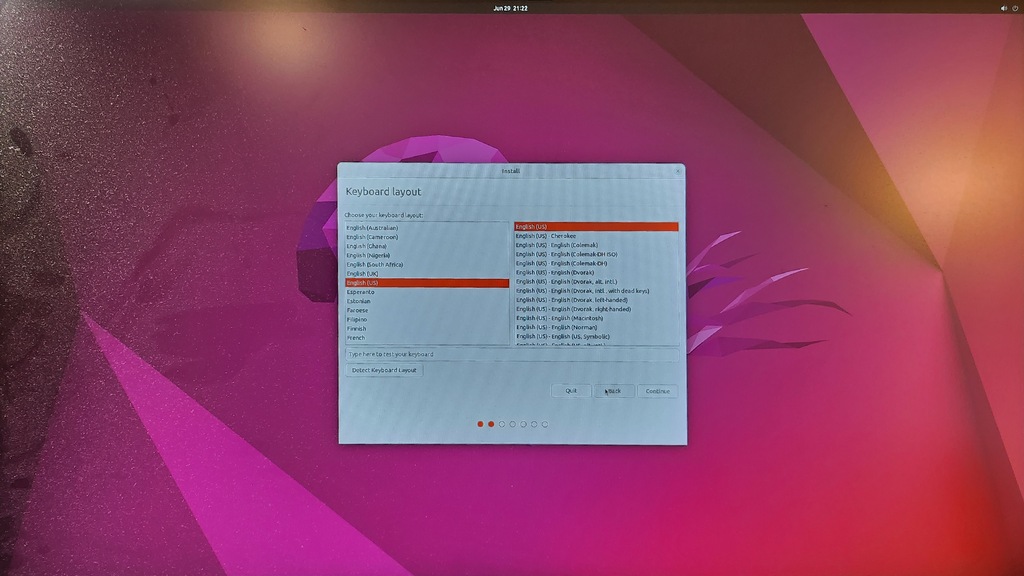Select Filipino layout
1024x576 pixels.
(427, 319)
